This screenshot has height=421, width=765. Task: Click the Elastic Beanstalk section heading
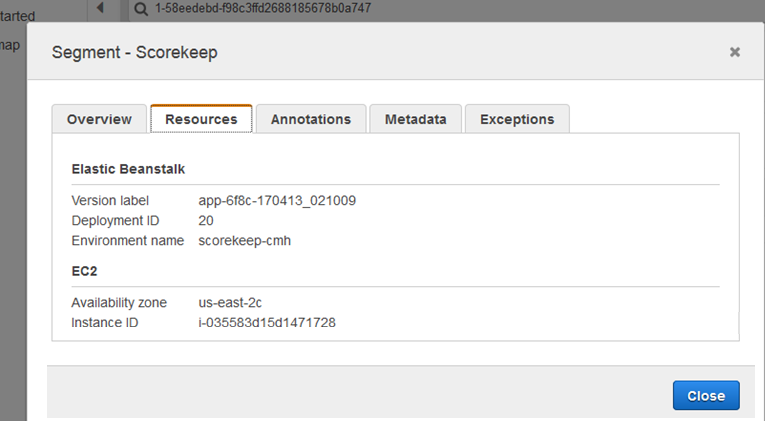[x=128, y=169]
